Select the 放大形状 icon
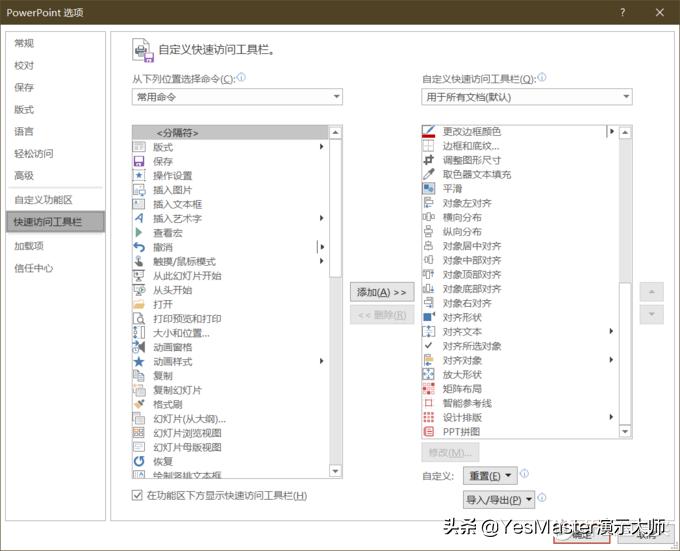 click(x=428, y=374)
